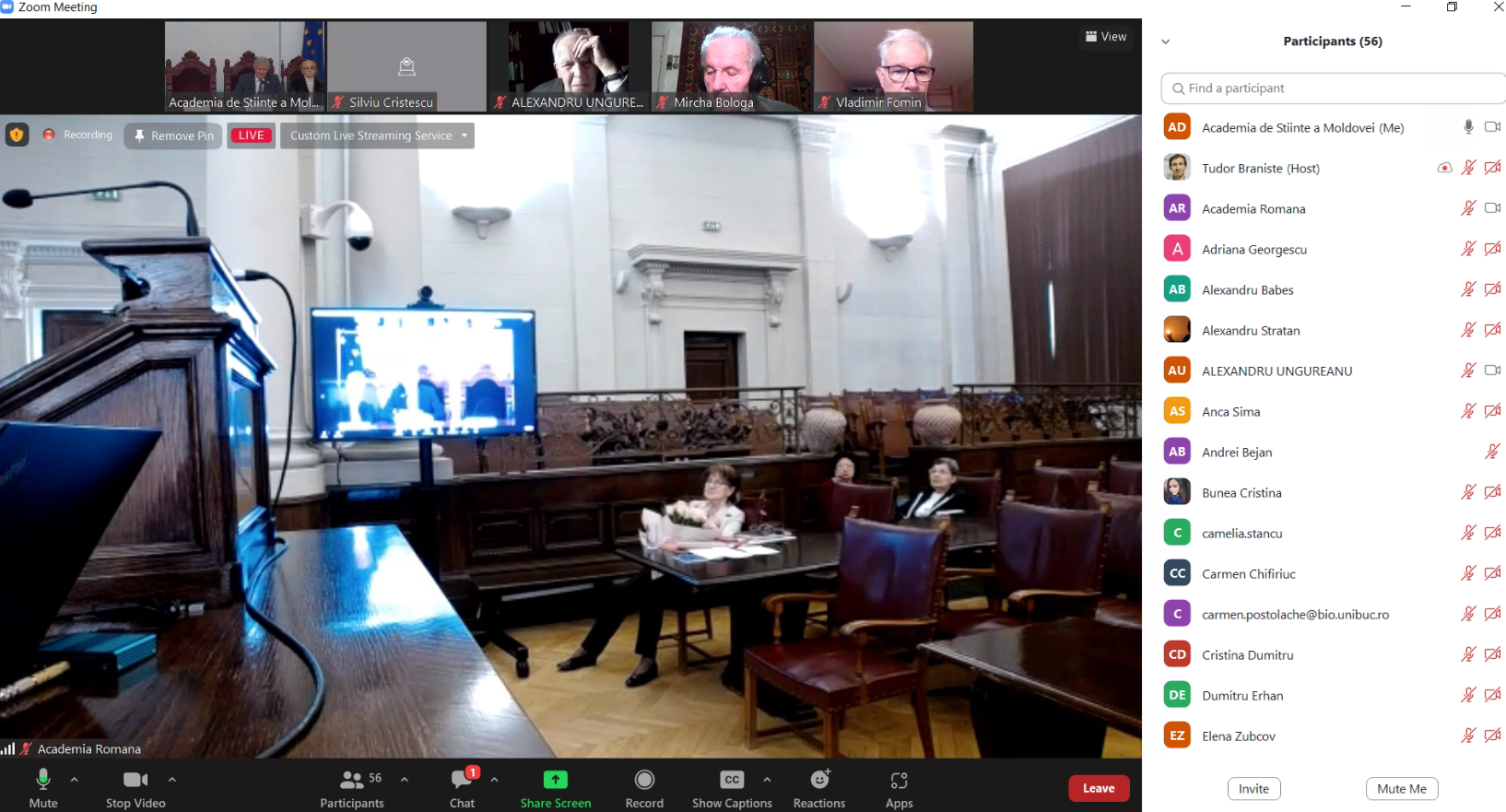This screenshot has height=812, width=1506.
Task: Focus the Find a participant search field
Action: pos(1334,88)
